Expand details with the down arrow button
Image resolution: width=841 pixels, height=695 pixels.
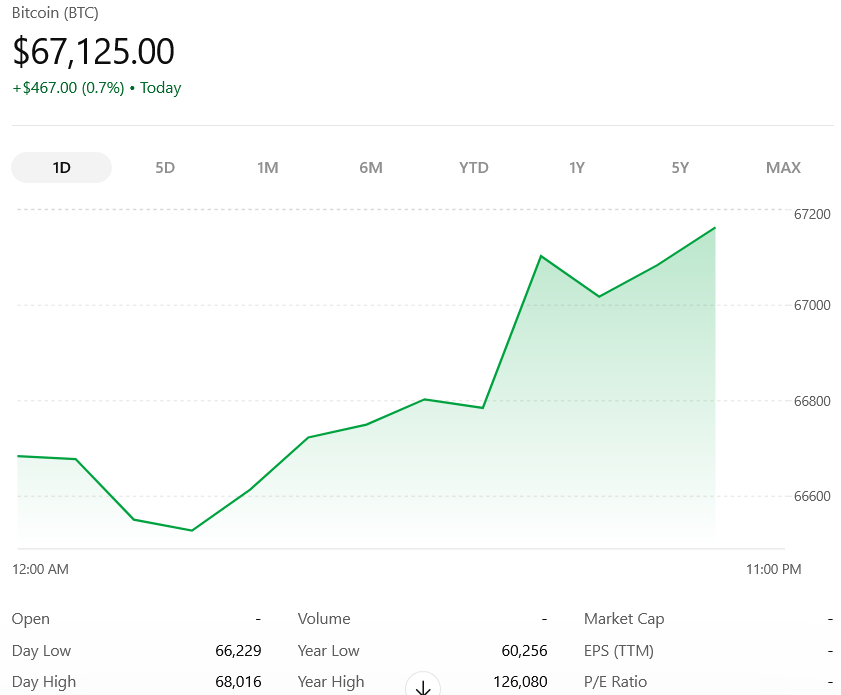(x=422, y=687)
